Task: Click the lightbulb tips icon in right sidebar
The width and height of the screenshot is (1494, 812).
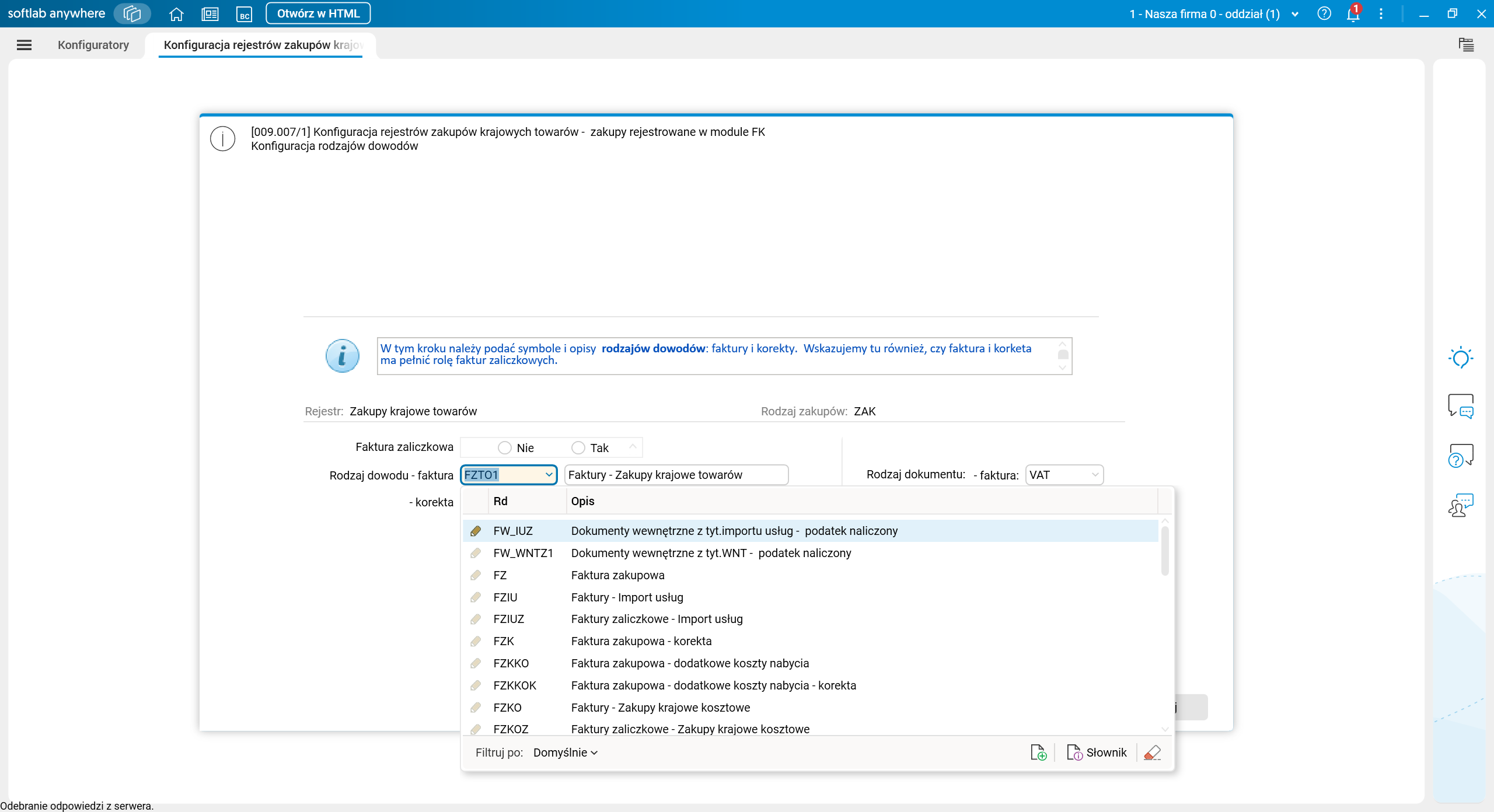Action: pos(1460,357)
